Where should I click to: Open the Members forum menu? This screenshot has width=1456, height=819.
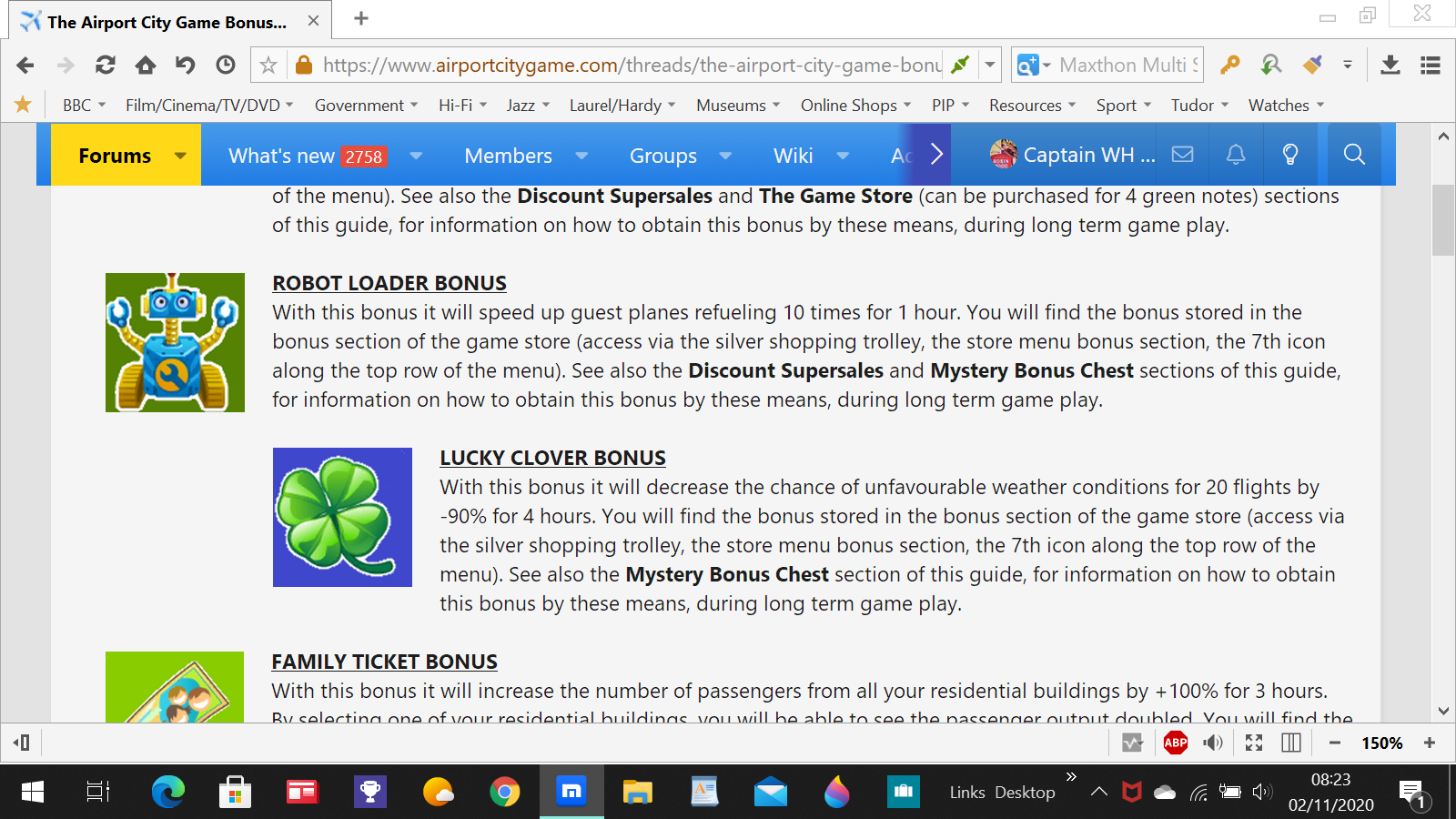point(508,156)
